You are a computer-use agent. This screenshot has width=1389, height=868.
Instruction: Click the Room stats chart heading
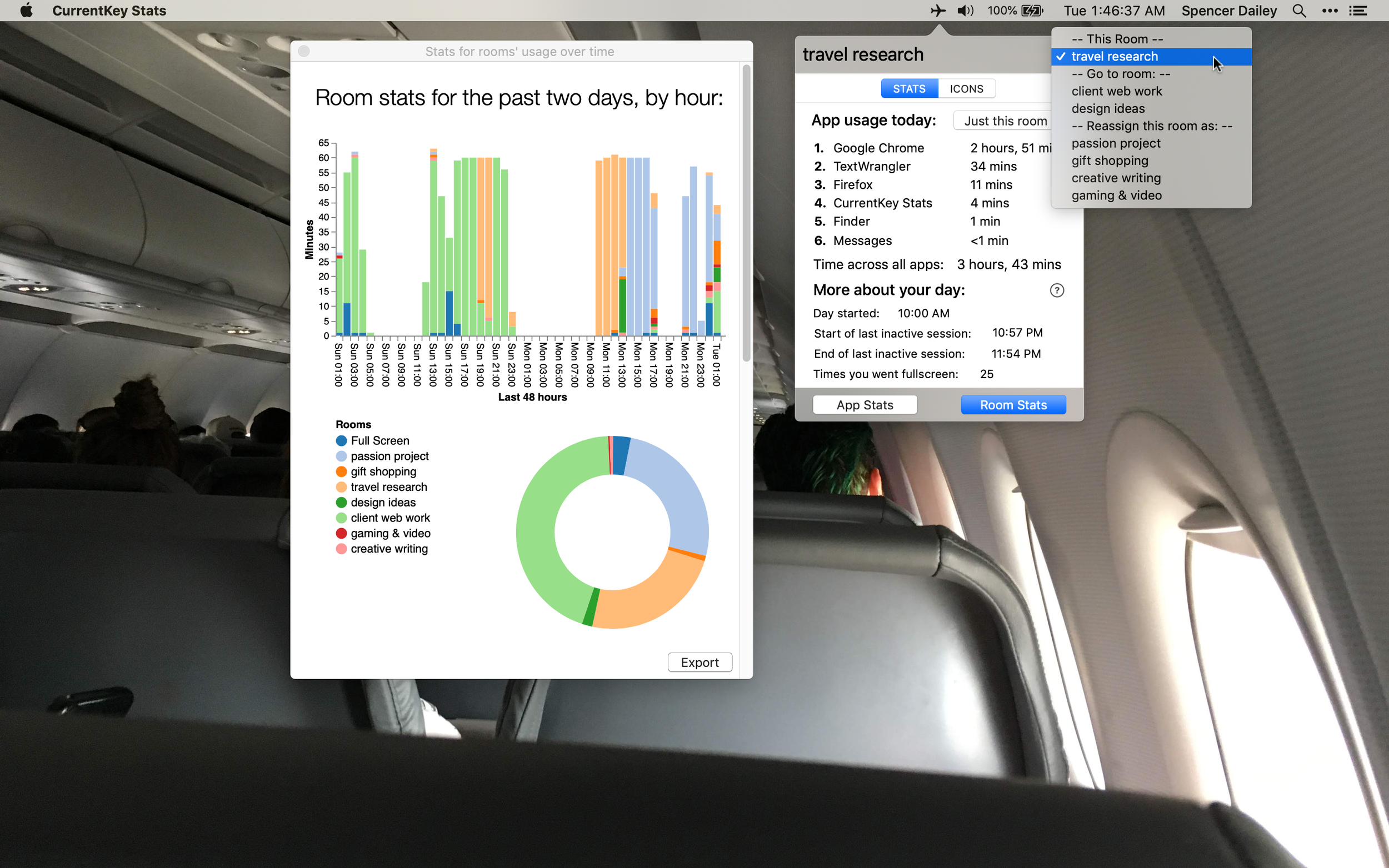coord(519,98)
